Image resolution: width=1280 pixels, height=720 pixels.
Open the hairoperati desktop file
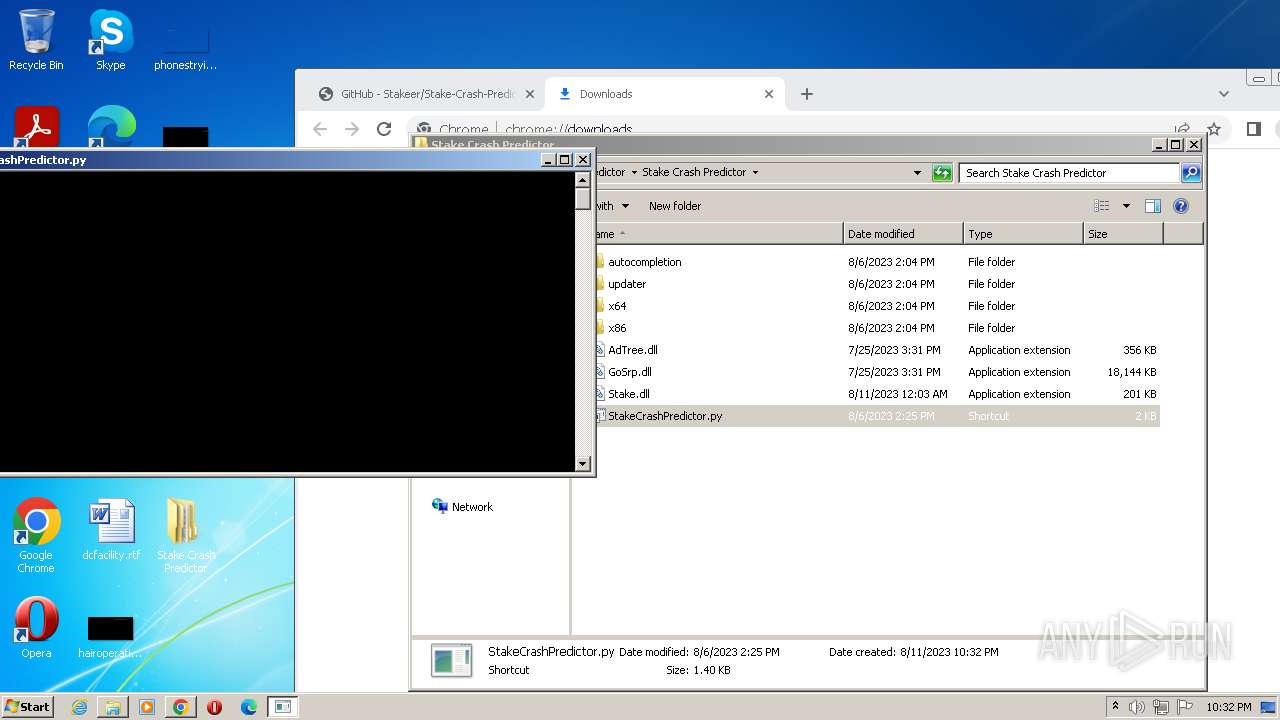[110, 637]
